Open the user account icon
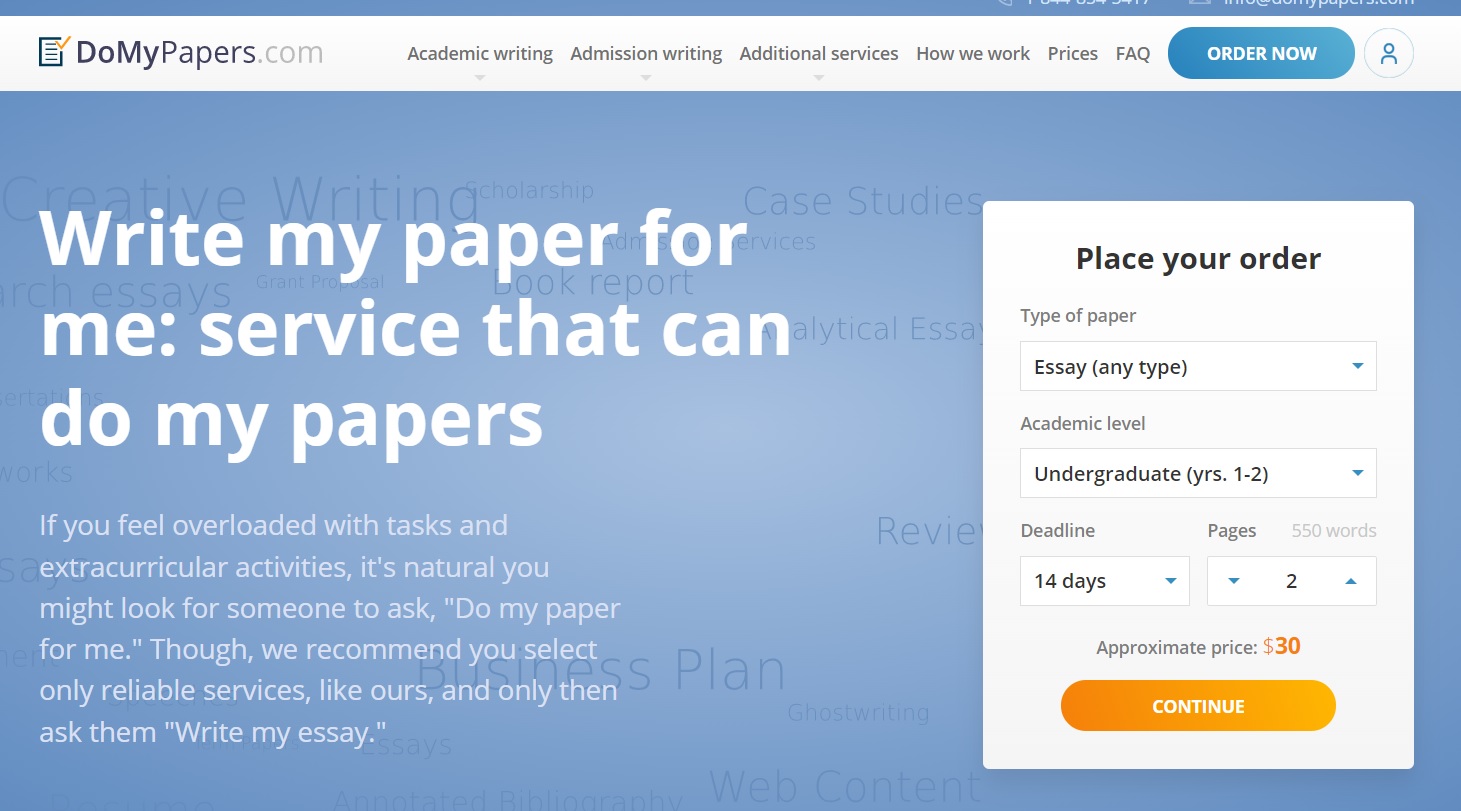Screen dimensions: 1461x811 point(1388,53)
